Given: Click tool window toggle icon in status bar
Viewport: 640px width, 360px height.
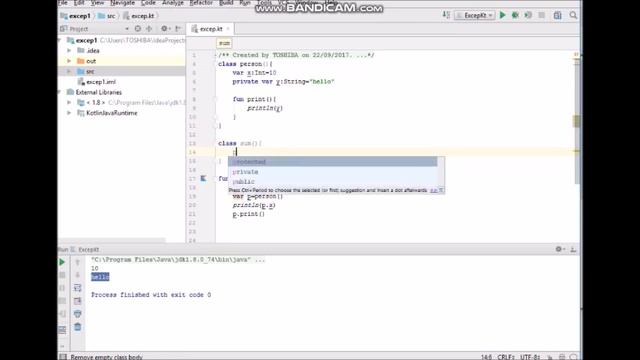Looking at the screenshot, I should pos(63,357).
